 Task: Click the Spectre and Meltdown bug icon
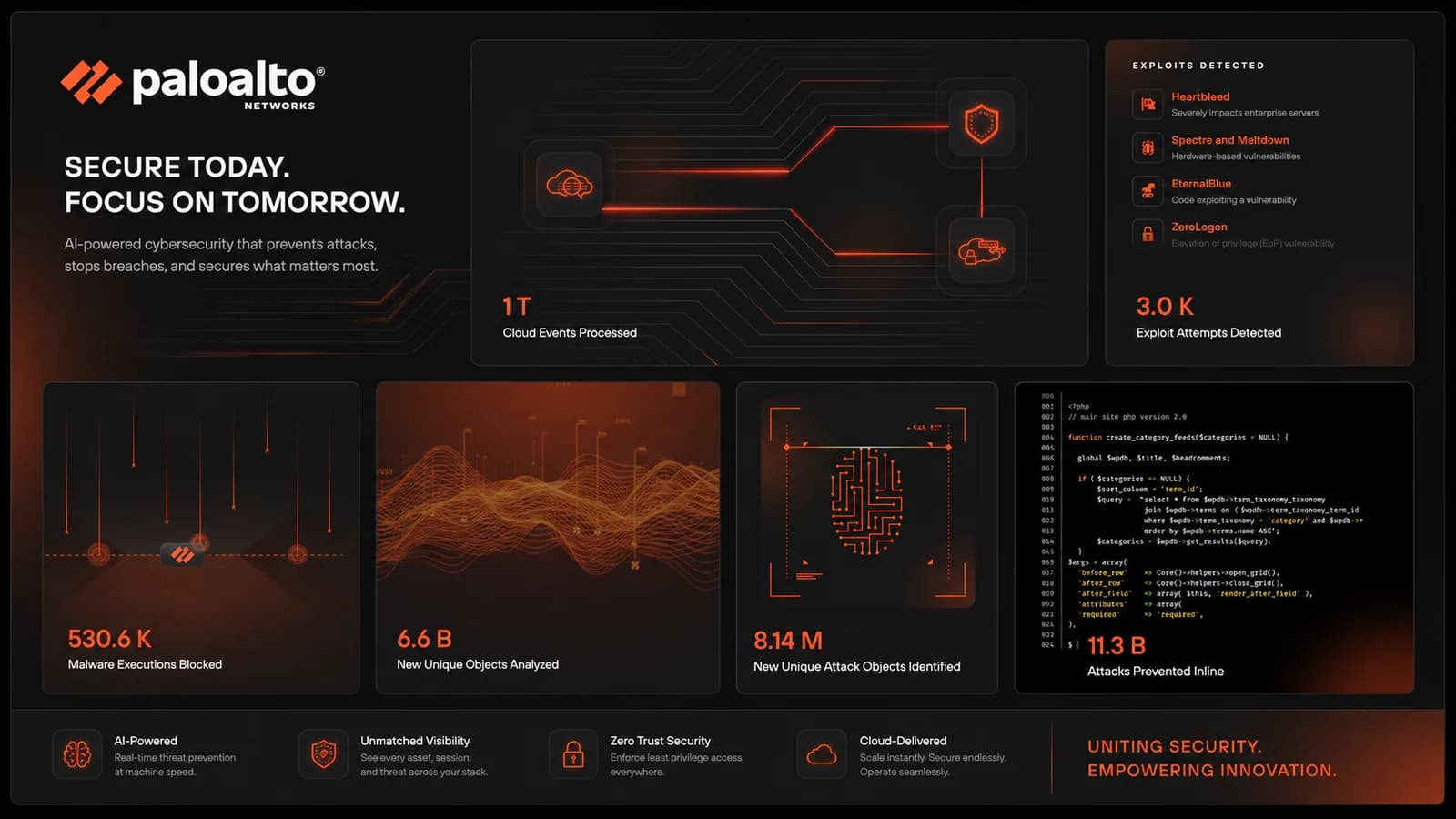click(x=1148, y=147)
